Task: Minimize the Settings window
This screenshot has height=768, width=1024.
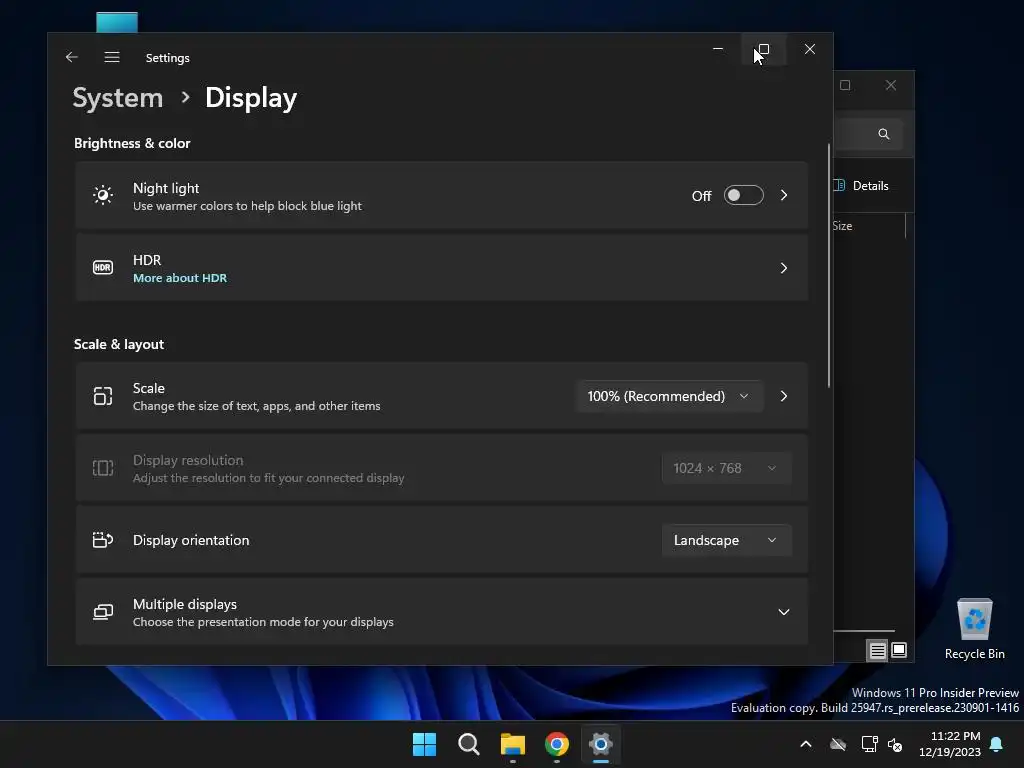Action: [x=718, y=50]
